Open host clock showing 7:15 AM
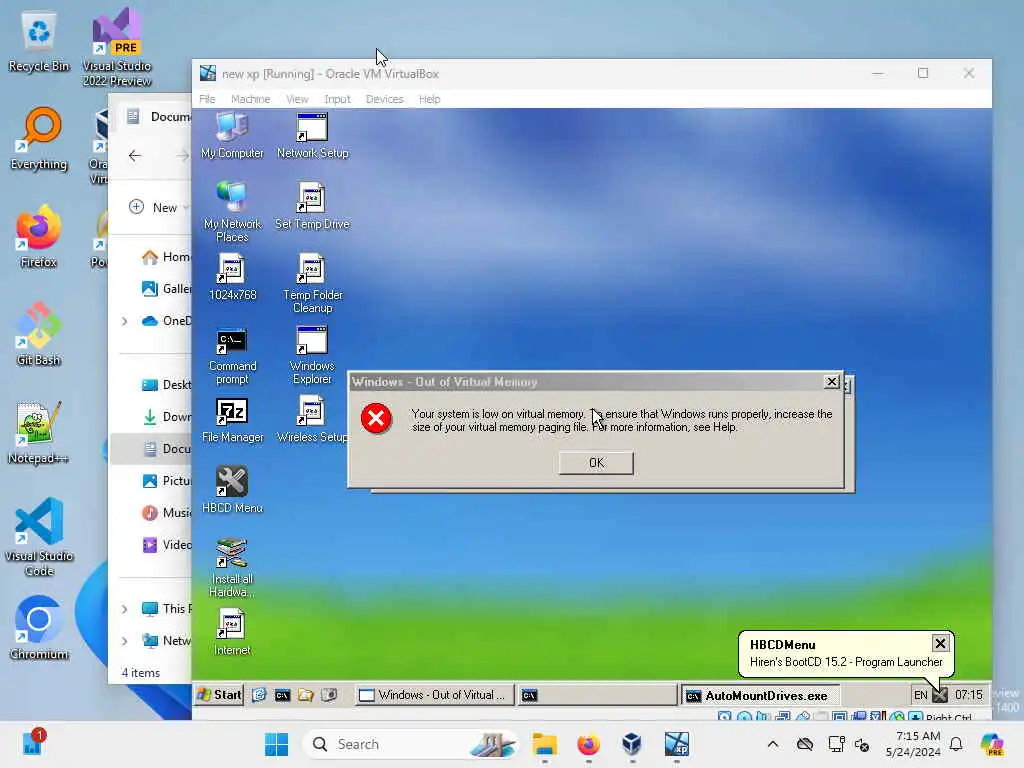1024x768 pixels. tap(913, 744)
